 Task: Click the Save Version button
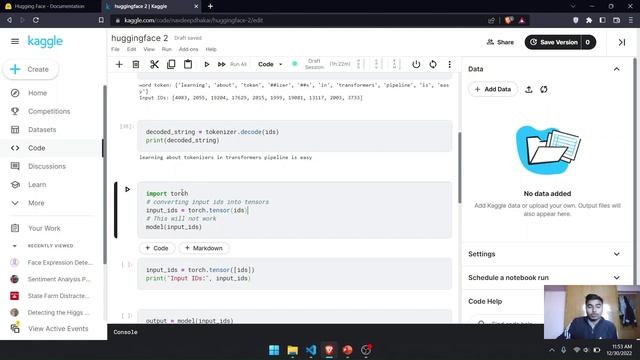coord(553,42)
